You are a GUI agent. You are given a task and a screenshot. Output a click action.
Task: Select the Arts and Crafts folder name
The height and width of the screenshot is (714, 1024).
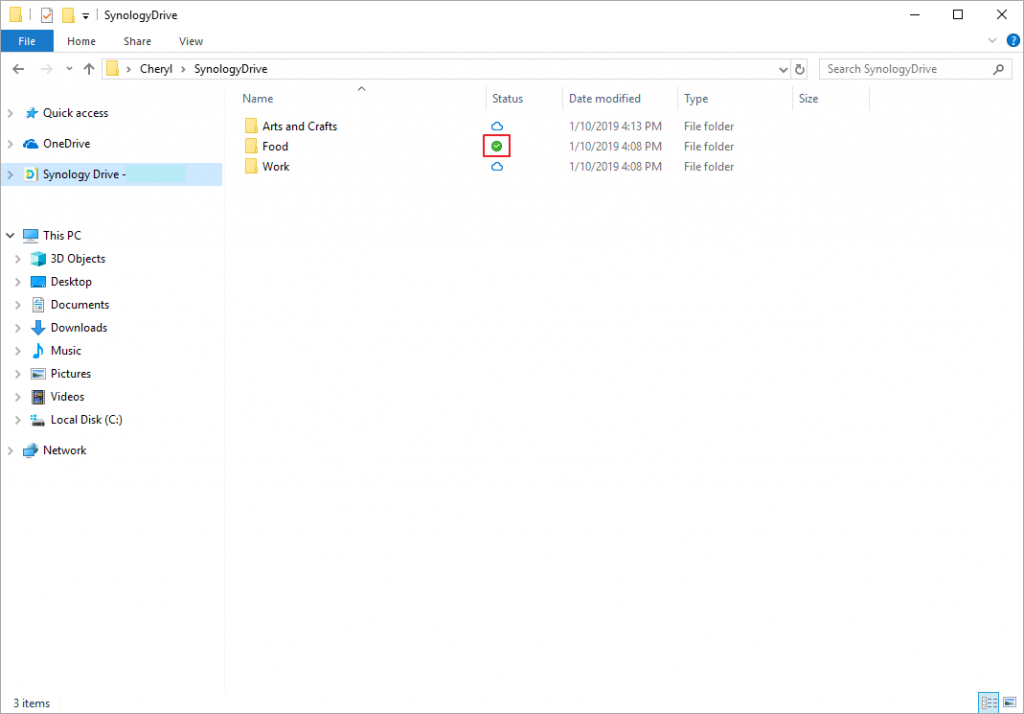pos(300,126)
